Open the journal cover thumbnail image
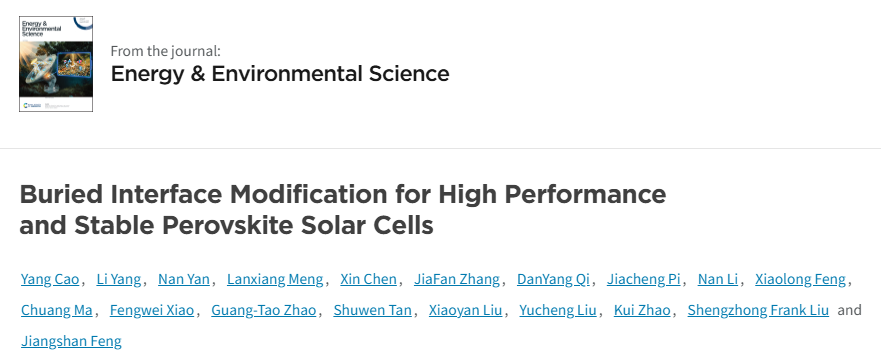The height and width of the screenshot is (361, 881). pyautogui.click(x=56, y=63)
